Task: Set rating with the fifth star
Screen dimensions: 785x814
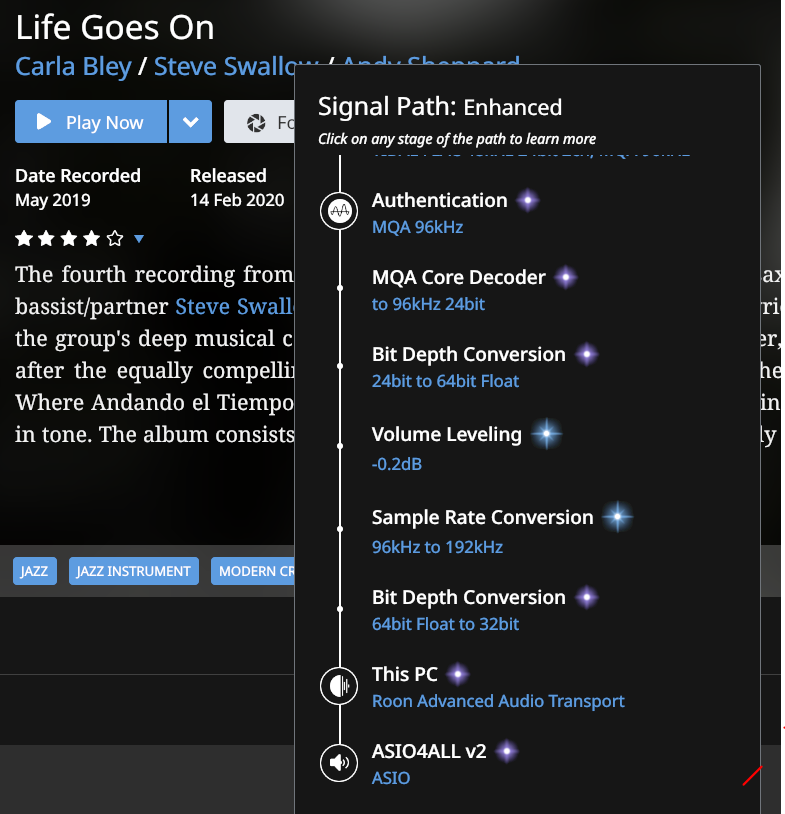Action: 115,239
